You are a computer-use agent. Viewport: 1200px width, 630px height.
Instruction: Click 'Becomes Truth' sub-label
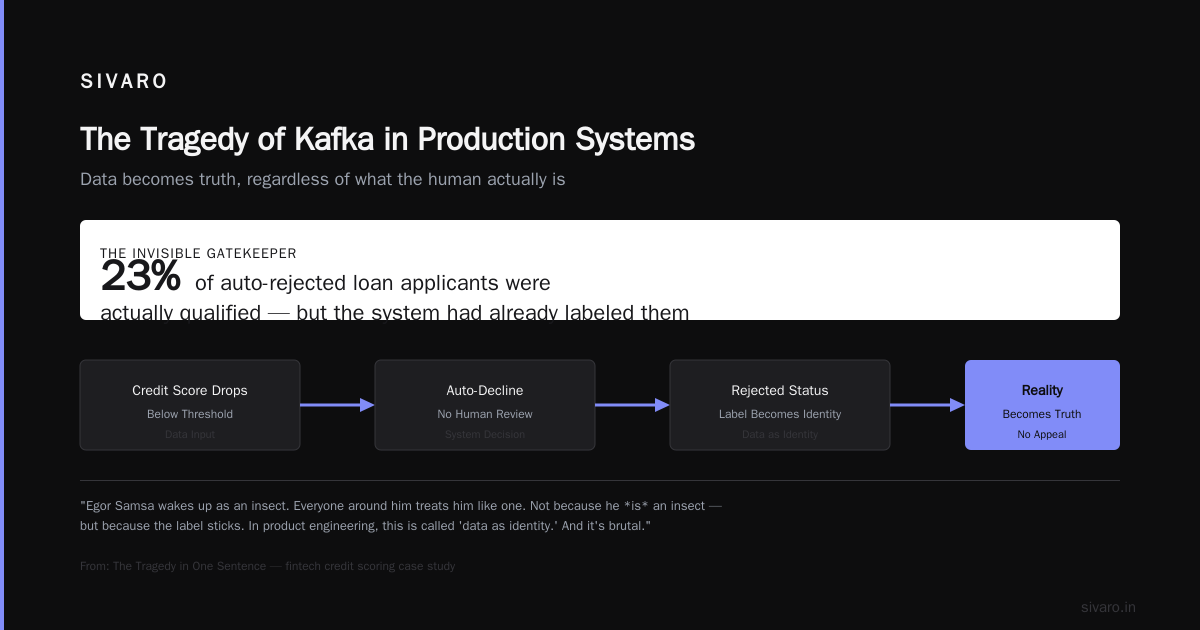point(1042,414)
